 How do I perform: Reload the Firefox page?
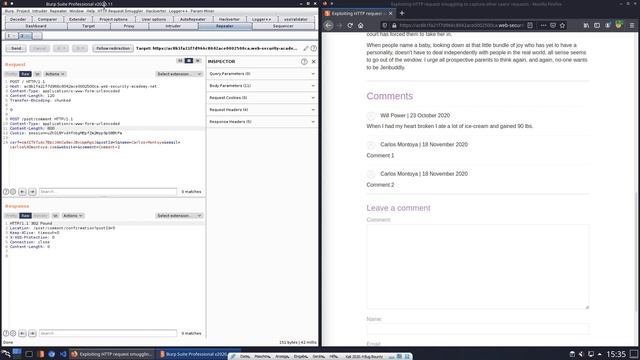(350, 25)
